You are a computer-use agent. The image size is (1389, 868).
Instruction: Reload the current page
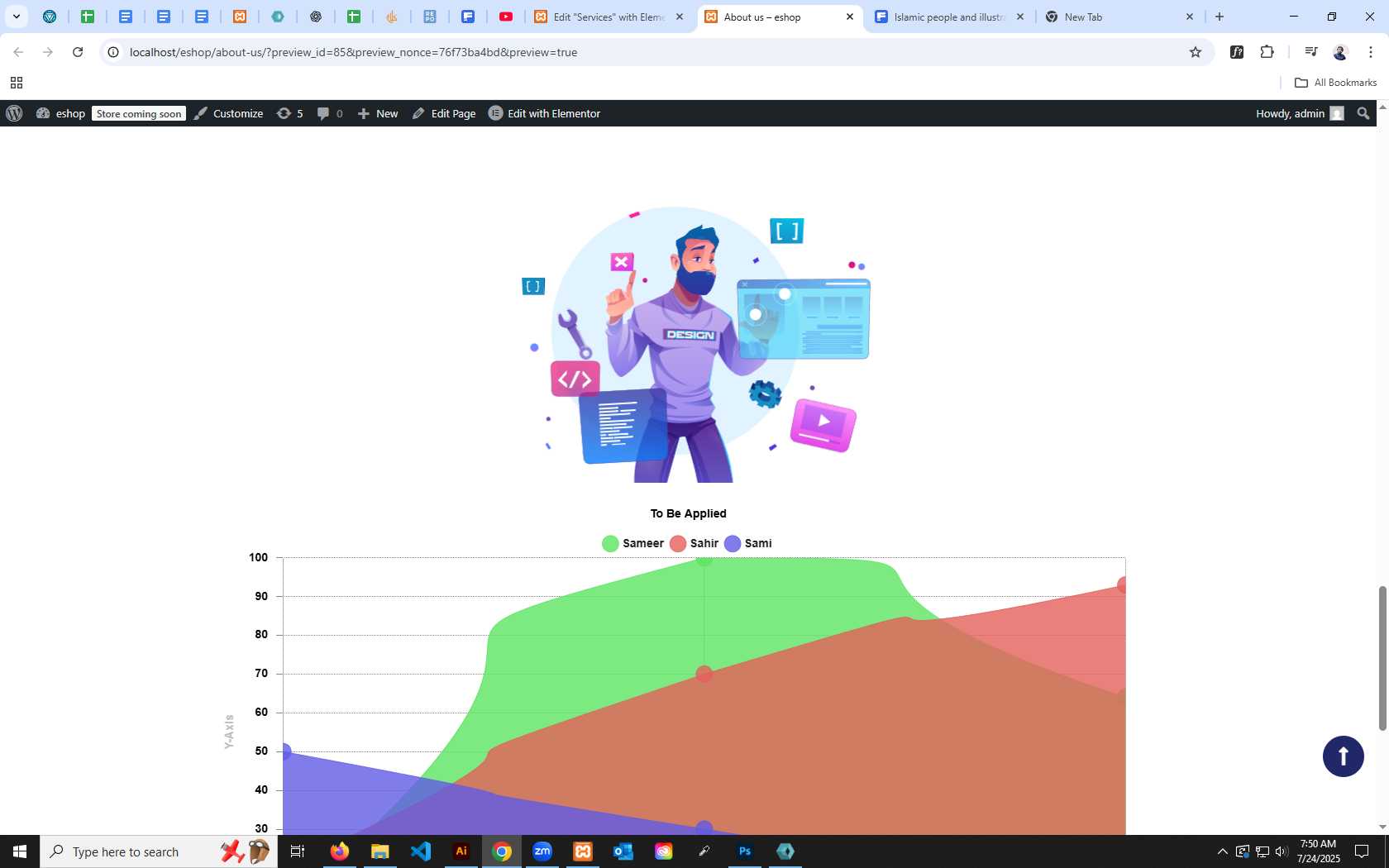(78, 52)
